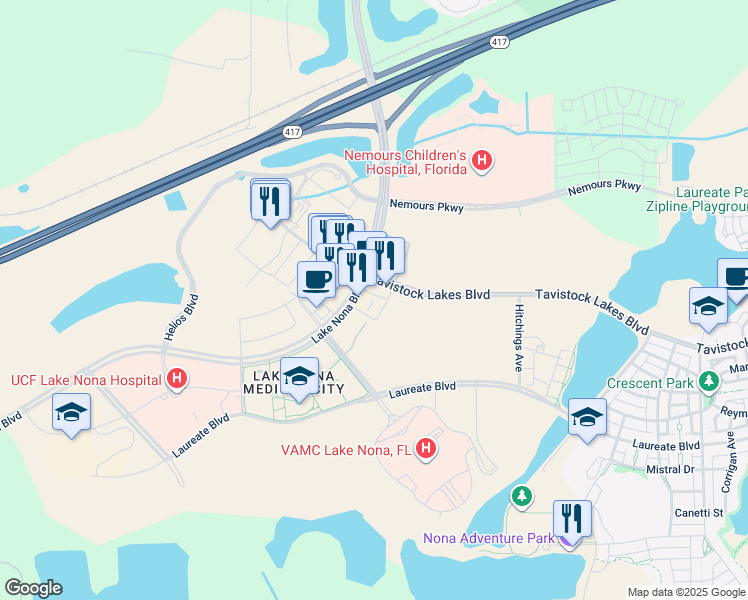Click the school marker near Tavistock Lakes Blvd east
748x600 pixels.
point(708,308)
